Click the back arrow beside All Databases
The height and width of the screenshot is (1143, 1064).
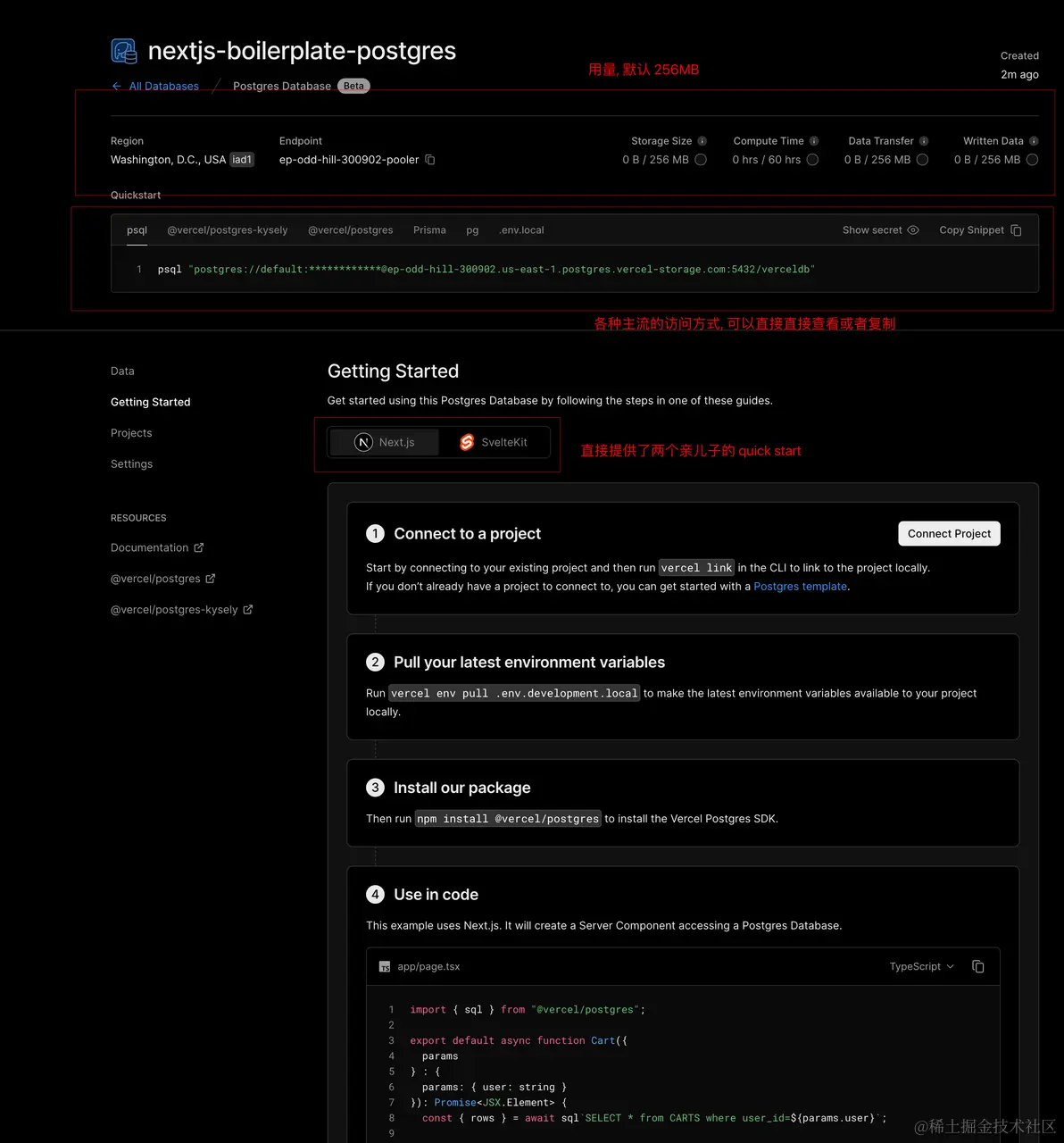click(x=117, y=86)
